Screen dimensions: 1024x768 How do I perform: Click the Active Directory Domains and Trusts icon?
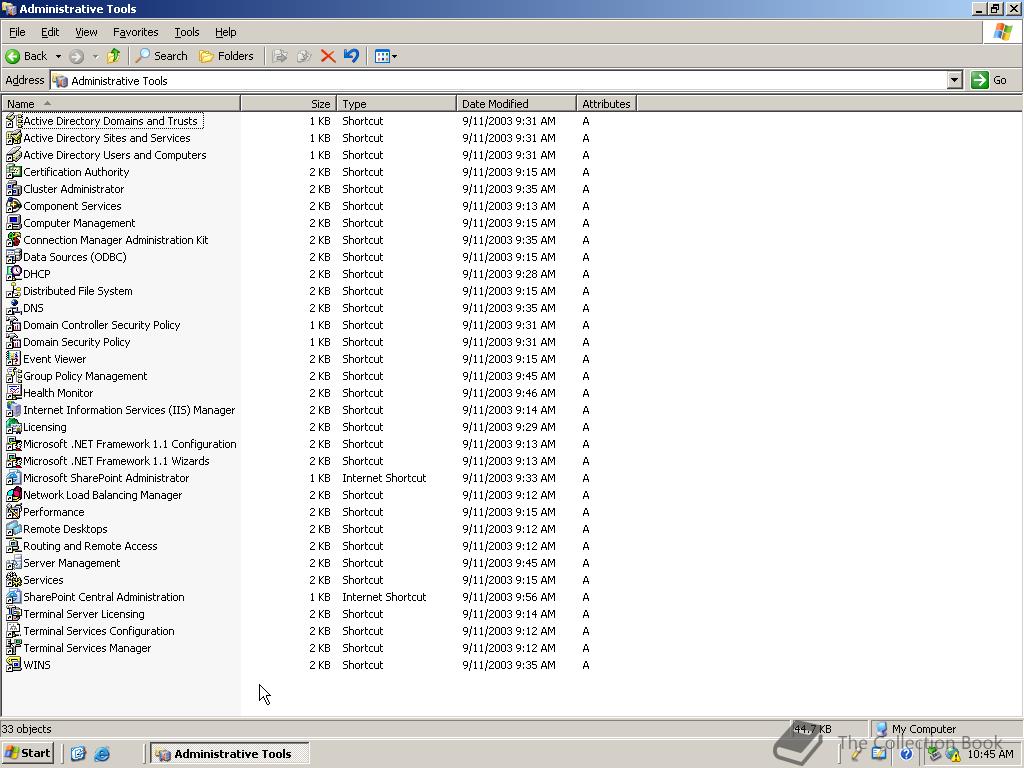click(13, 121)
